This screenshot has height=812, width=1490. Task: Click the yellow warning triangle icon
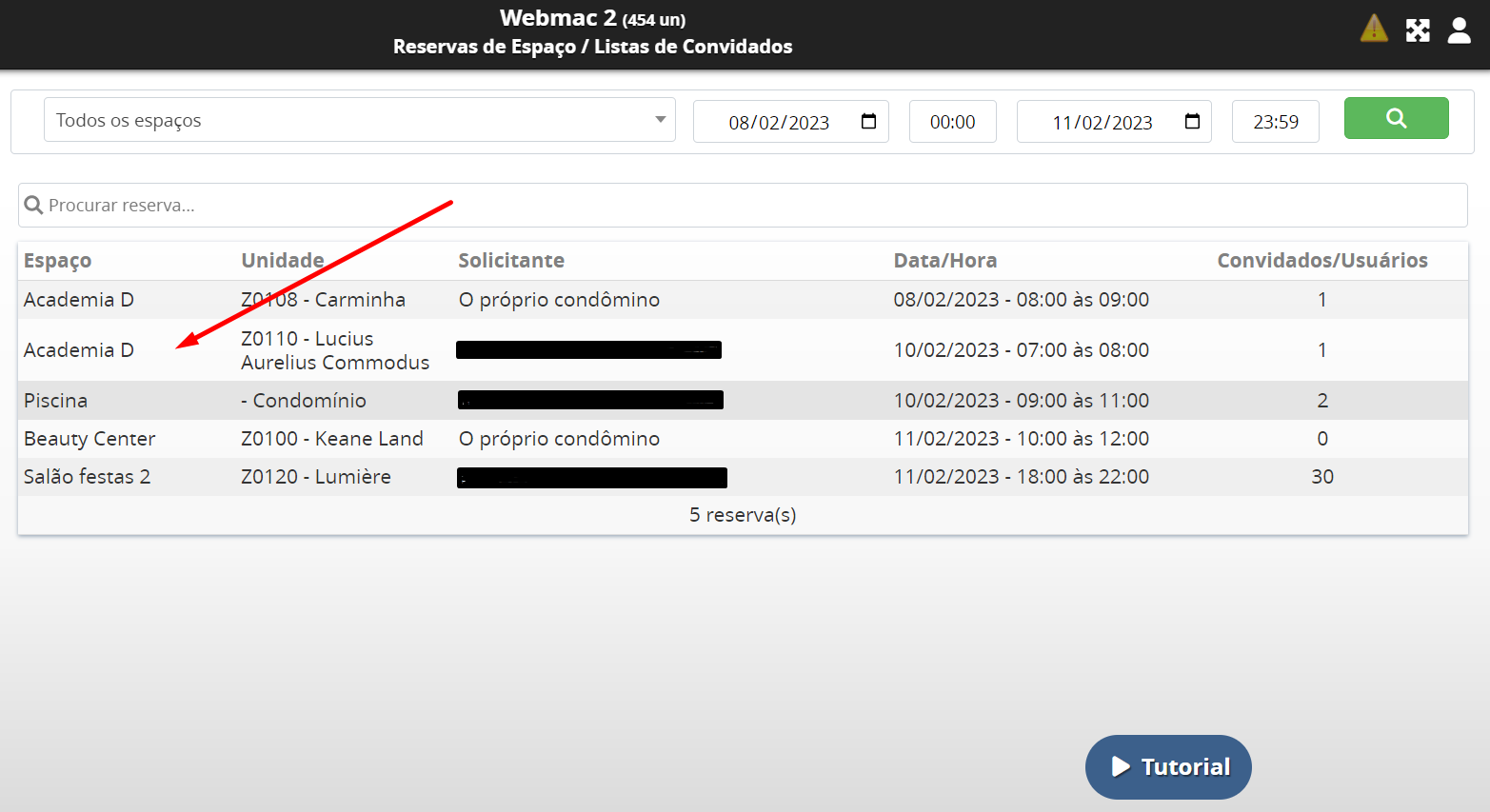pos(1374,29)
